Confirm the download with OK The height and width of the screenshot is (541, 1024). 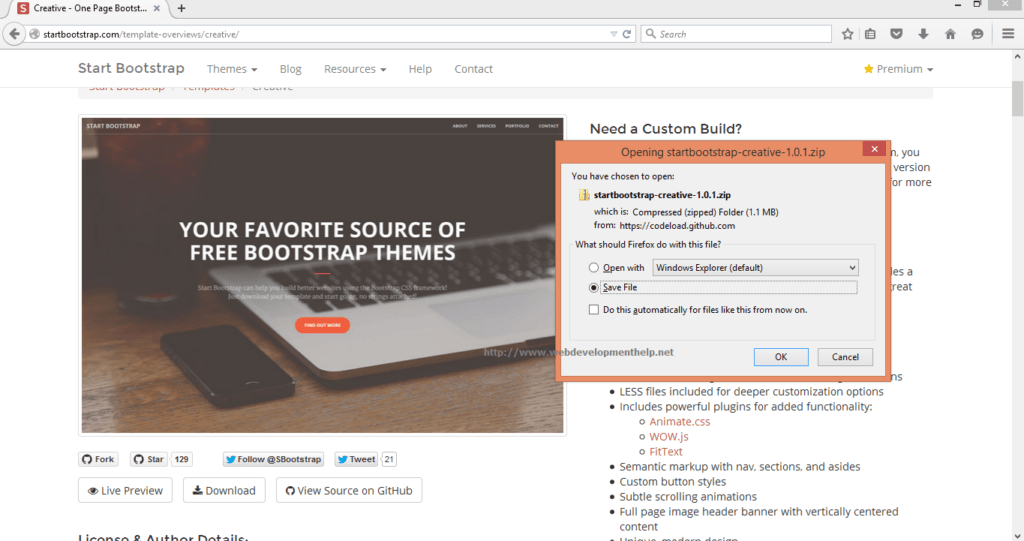pyautogui.click(x=781, y=357)
